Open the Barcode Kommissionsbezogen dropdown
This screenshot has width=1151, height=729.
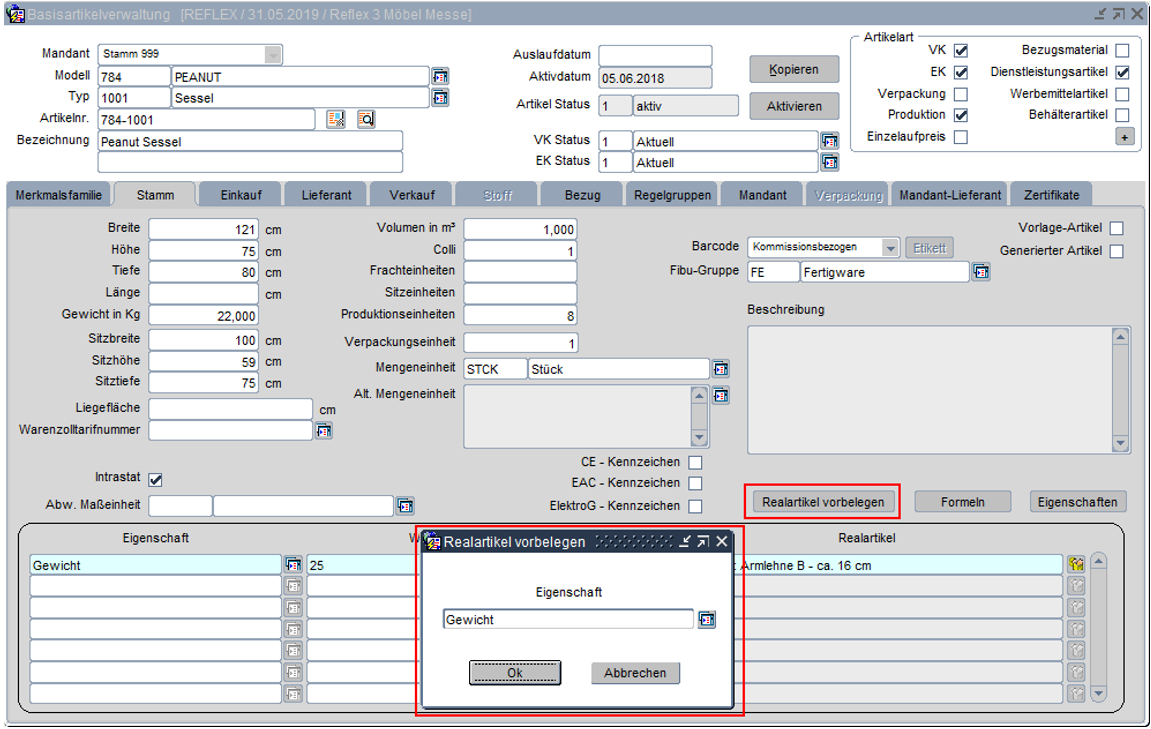[x=890, y=248]
